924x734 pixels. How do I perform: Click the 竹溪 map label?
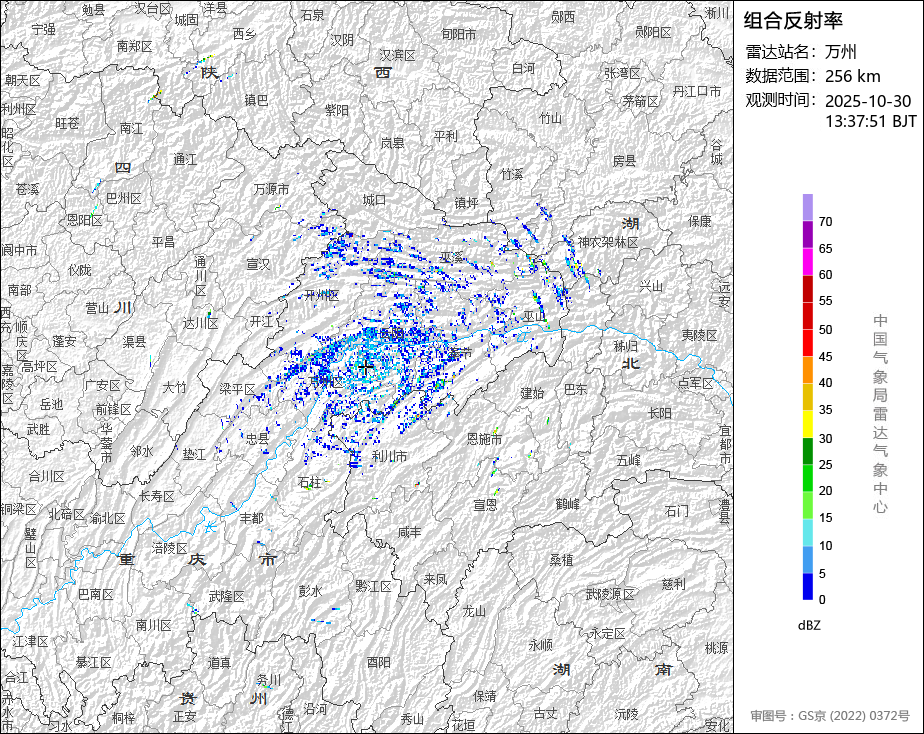point(512,175)
